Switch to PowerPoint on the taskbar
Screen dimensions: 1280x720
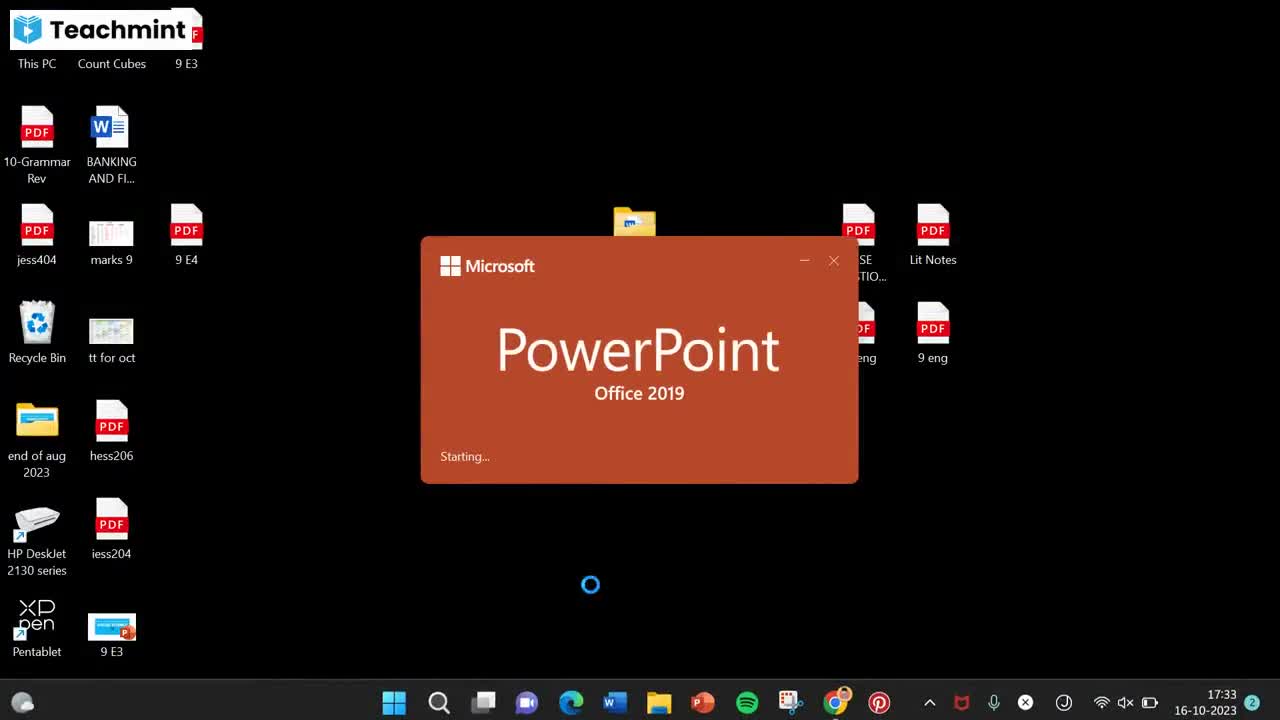tap(703, 703)
